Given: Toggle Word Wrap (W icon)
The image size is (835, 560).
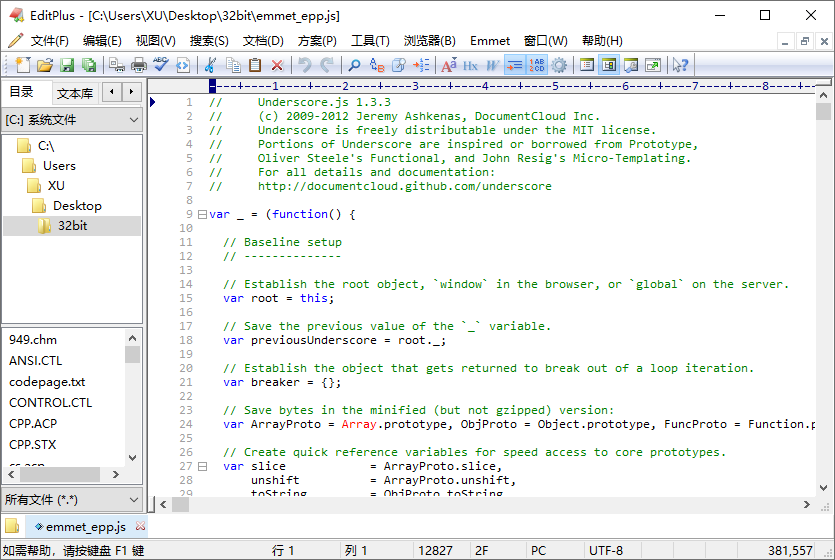Looking at the screenshot, I should 493,65.
